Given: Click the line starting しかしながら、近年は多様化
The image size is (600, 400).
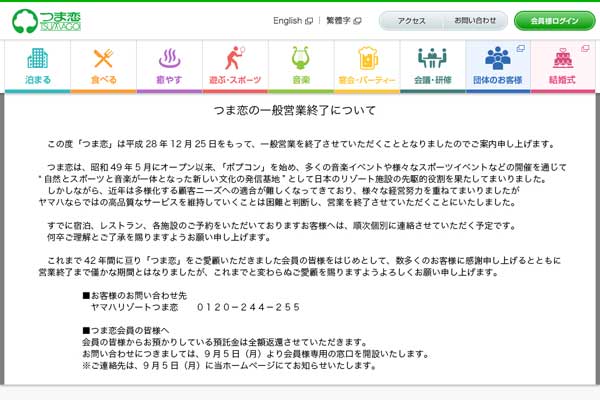Looking at the screenshot, I should pos(283,190).
